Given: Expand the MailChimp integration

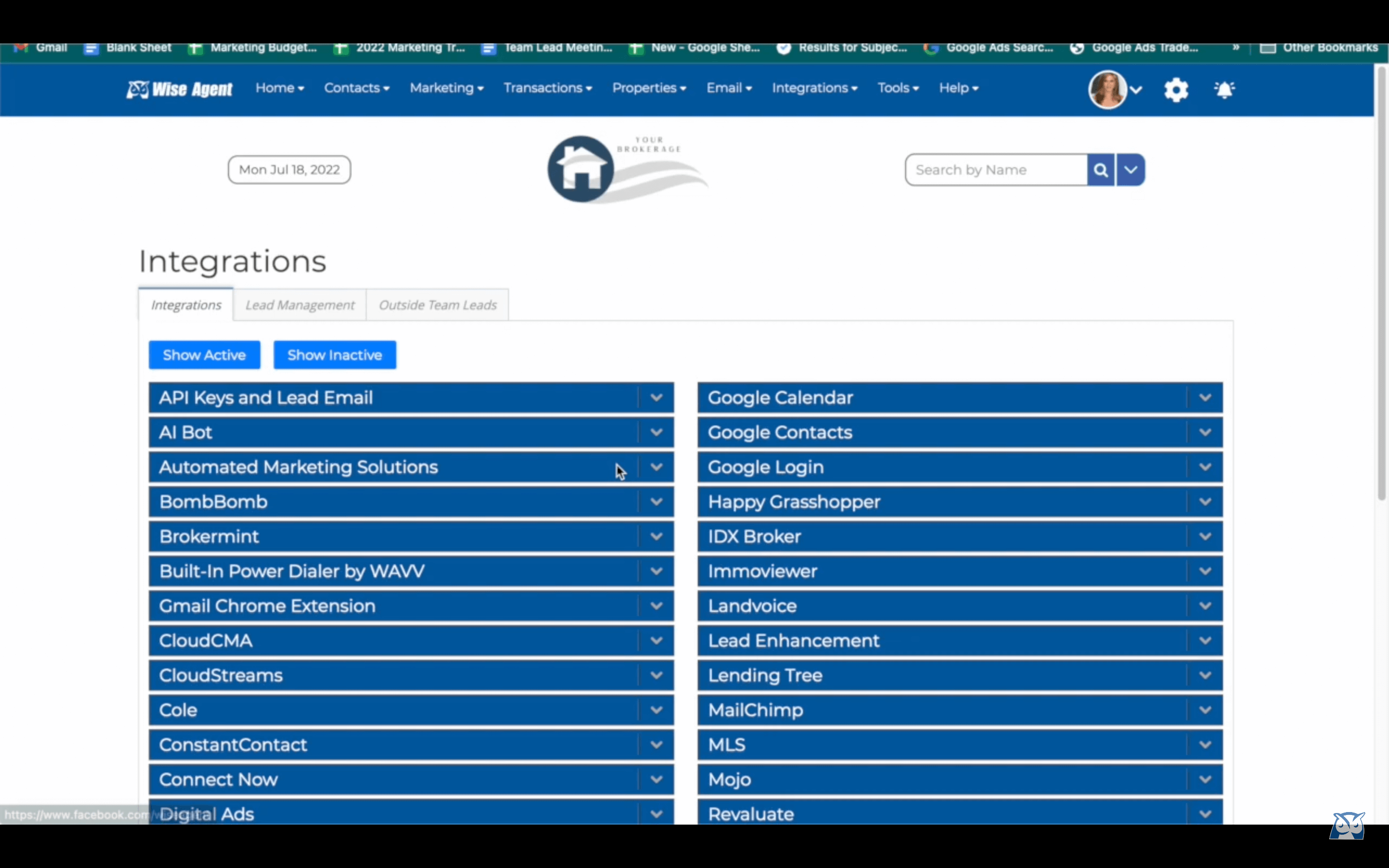Looking at the screenshot, I should click(1205, 709).
